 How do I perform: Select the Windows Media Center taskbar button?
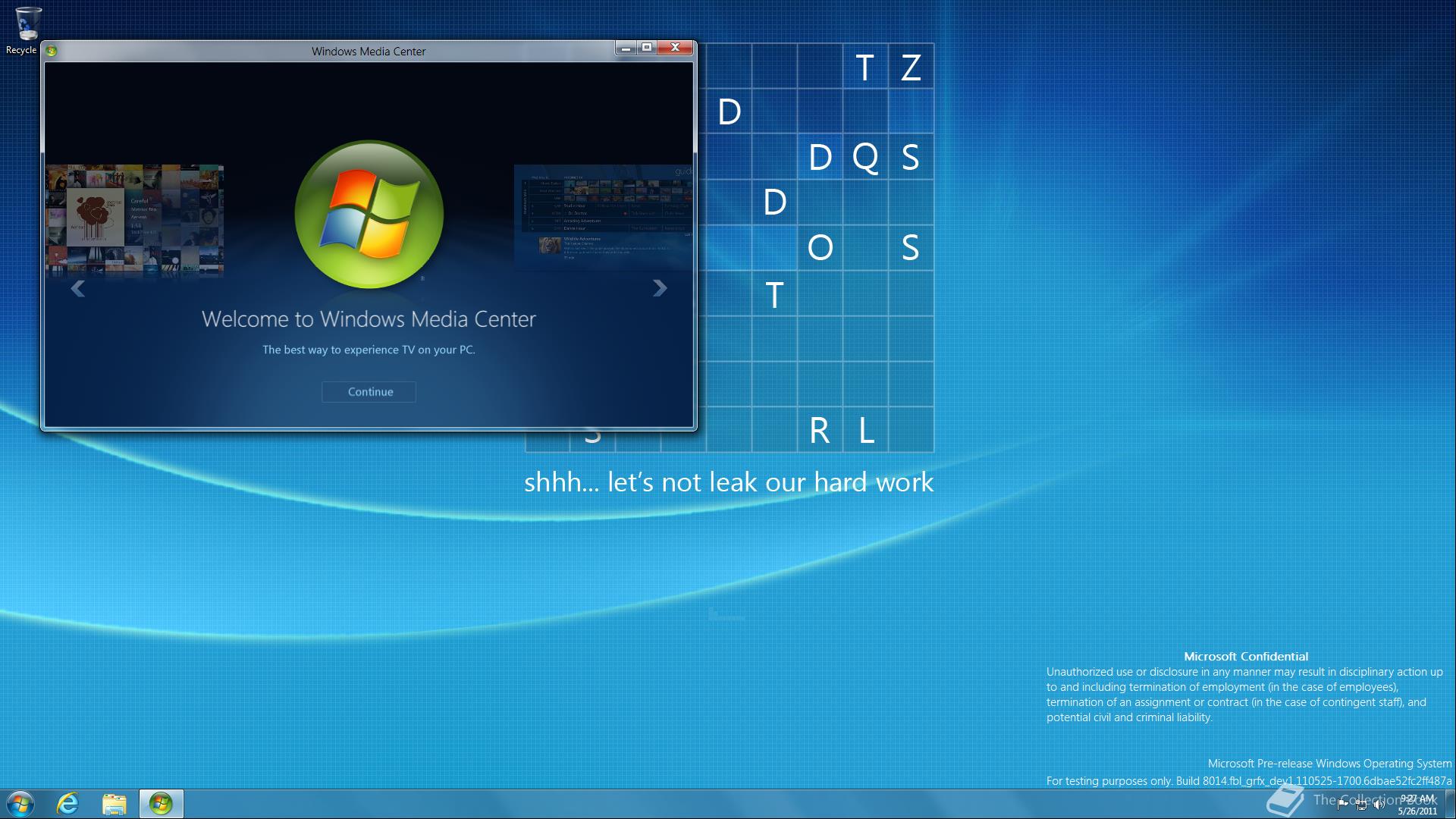[161, 804]
